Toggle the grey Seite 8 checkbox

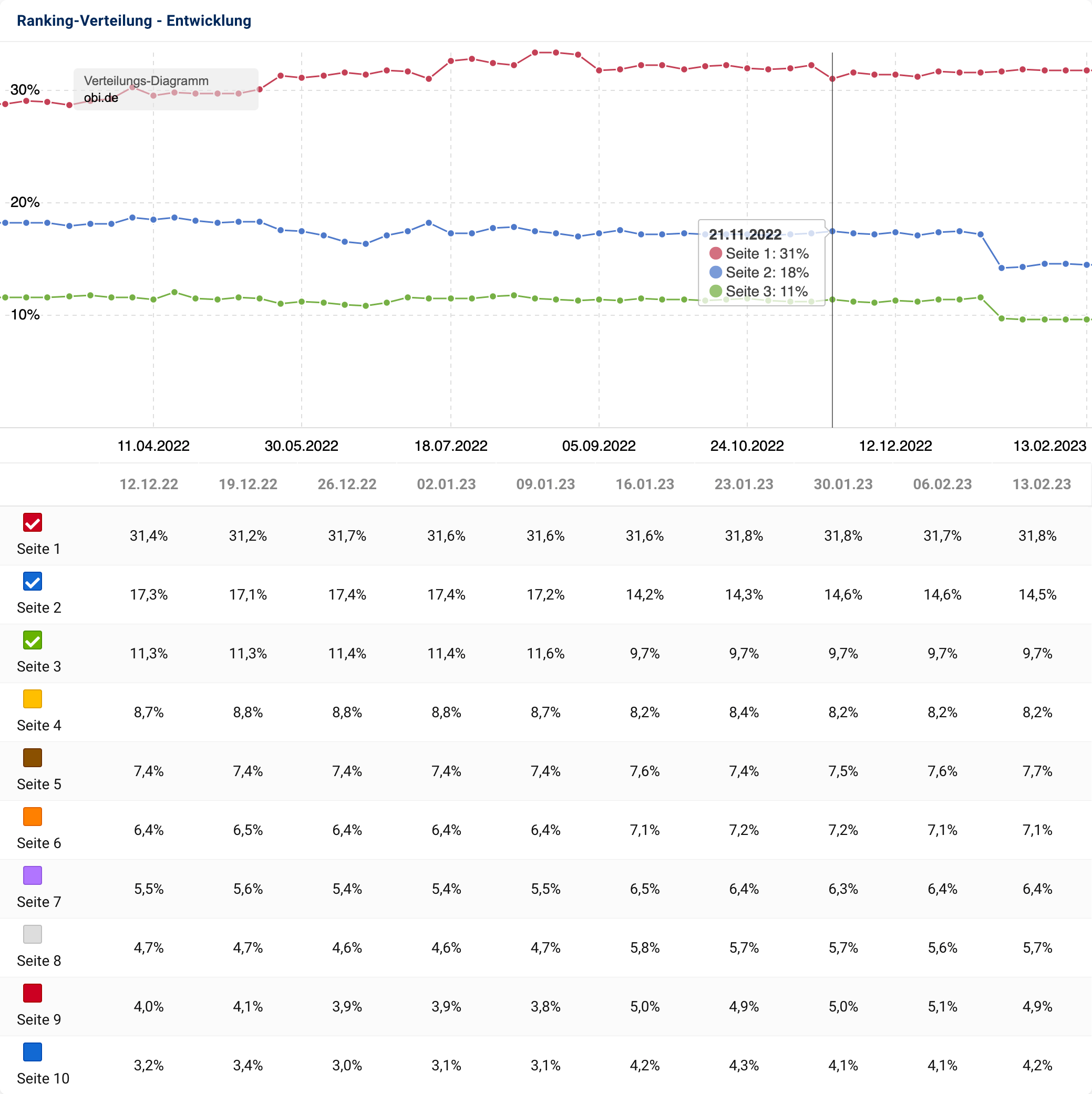click(x=32, y=934)
